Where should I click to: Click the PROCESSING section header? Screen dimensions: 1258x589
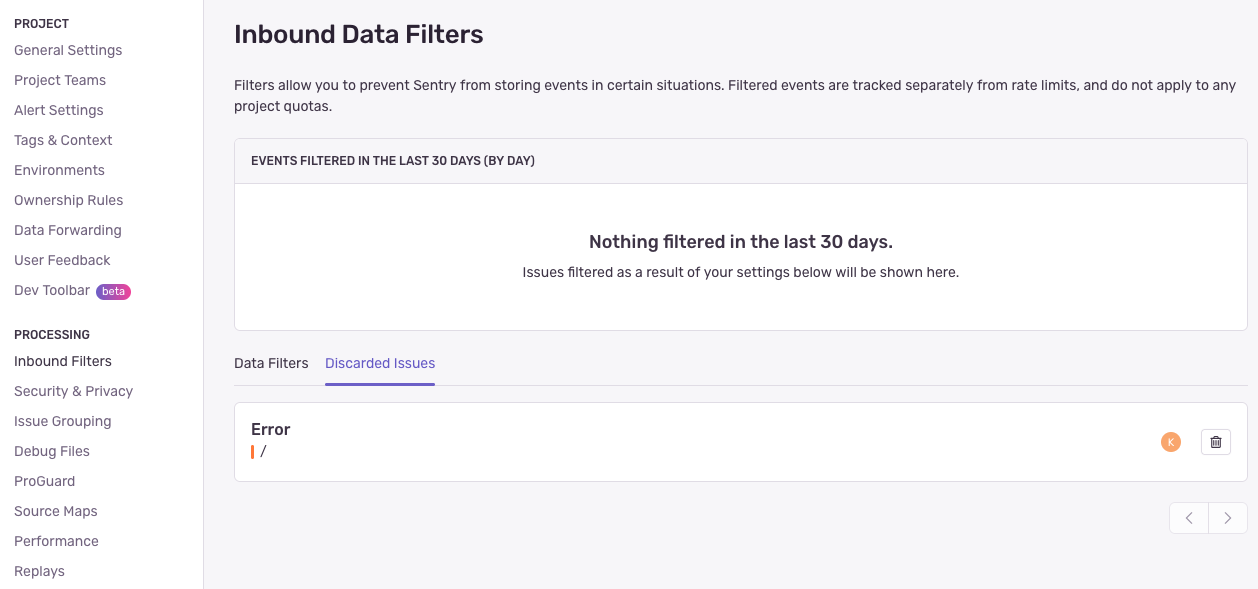(52, 335)
